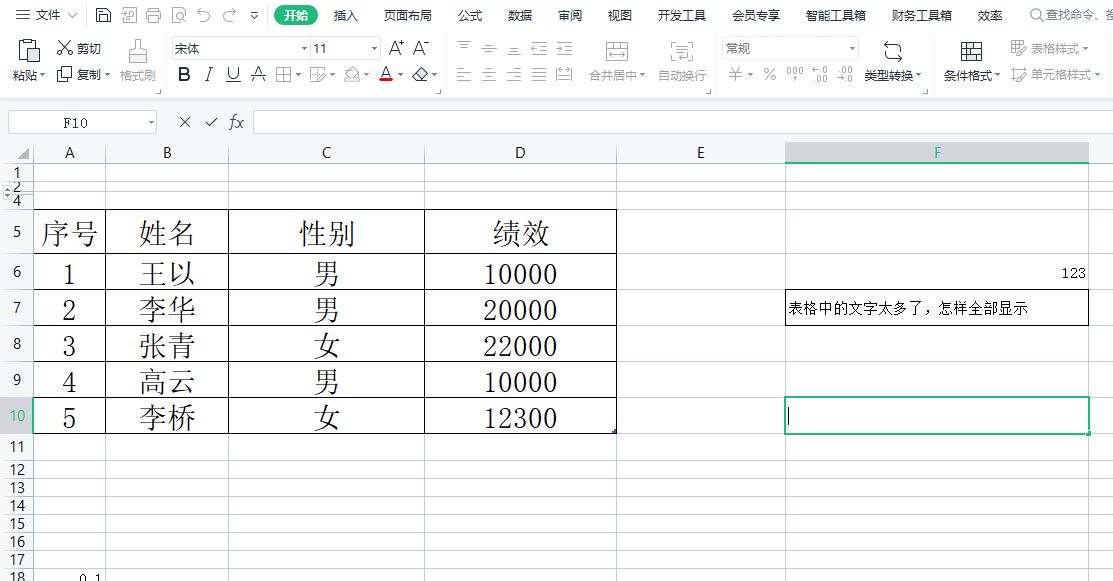Expand the Font color dropdown arrow
1113x581 pixels.
pyautogui.click(x=400, y=74)
